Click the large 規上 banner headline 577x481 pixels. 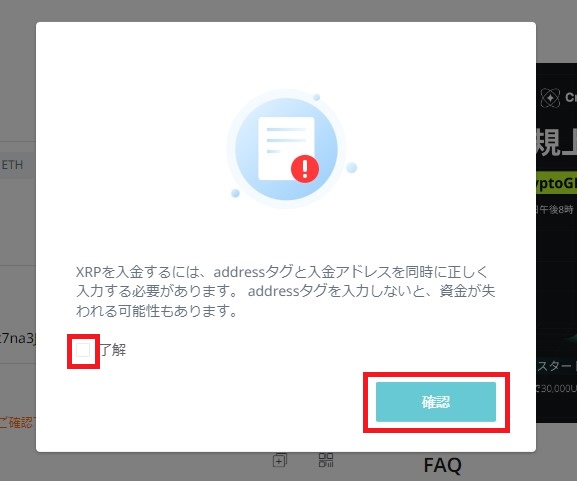556,142
